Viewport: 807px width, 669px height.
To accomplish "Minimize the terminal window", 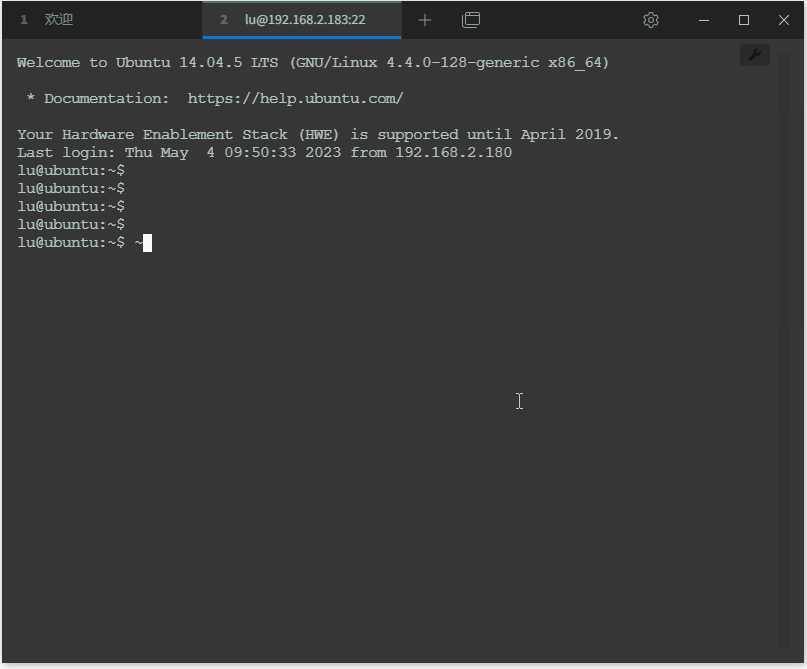I will [x=704, y=20].
